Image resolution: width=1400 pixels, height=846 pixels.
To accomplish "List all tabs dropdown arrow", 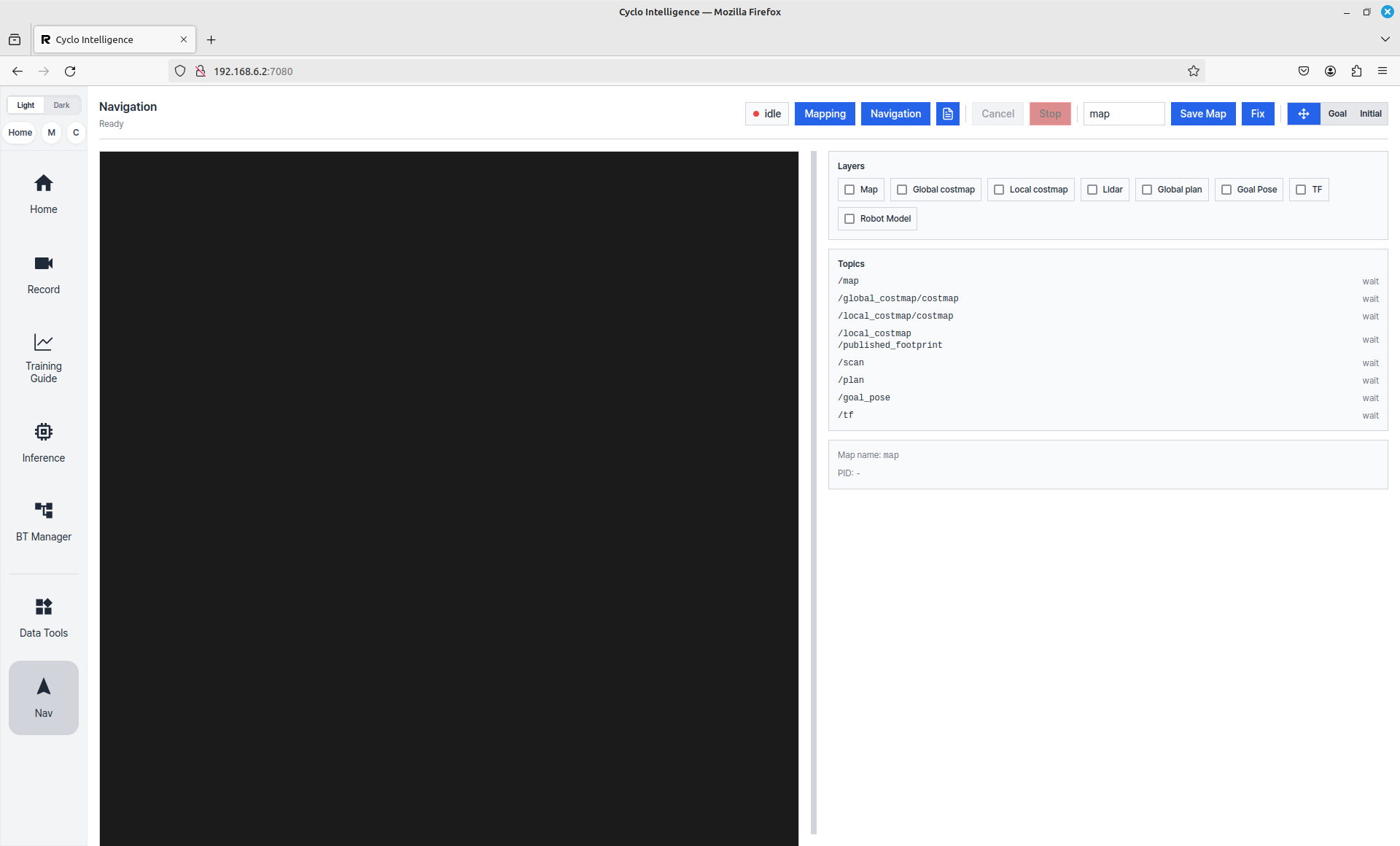I will [x=1385, y=39].
